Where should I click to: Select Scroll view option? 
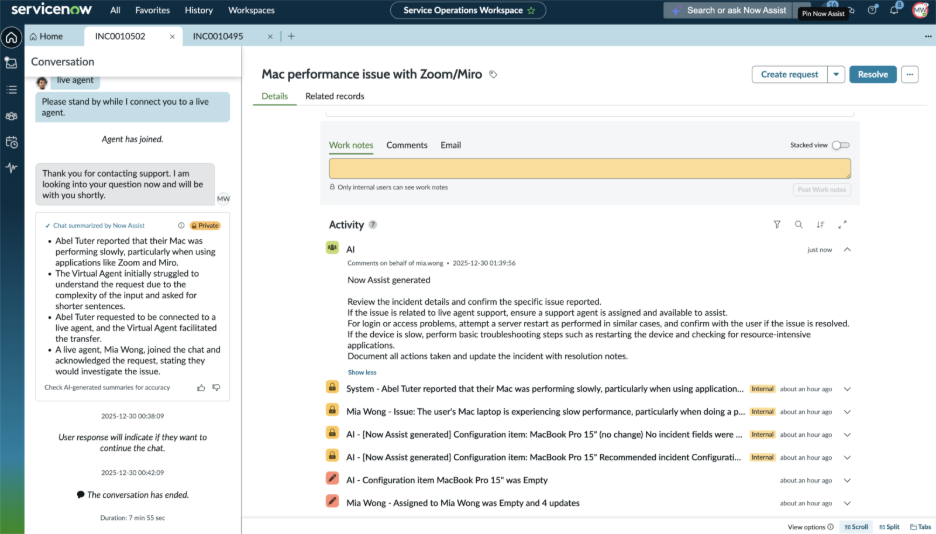tap(856, 527)
